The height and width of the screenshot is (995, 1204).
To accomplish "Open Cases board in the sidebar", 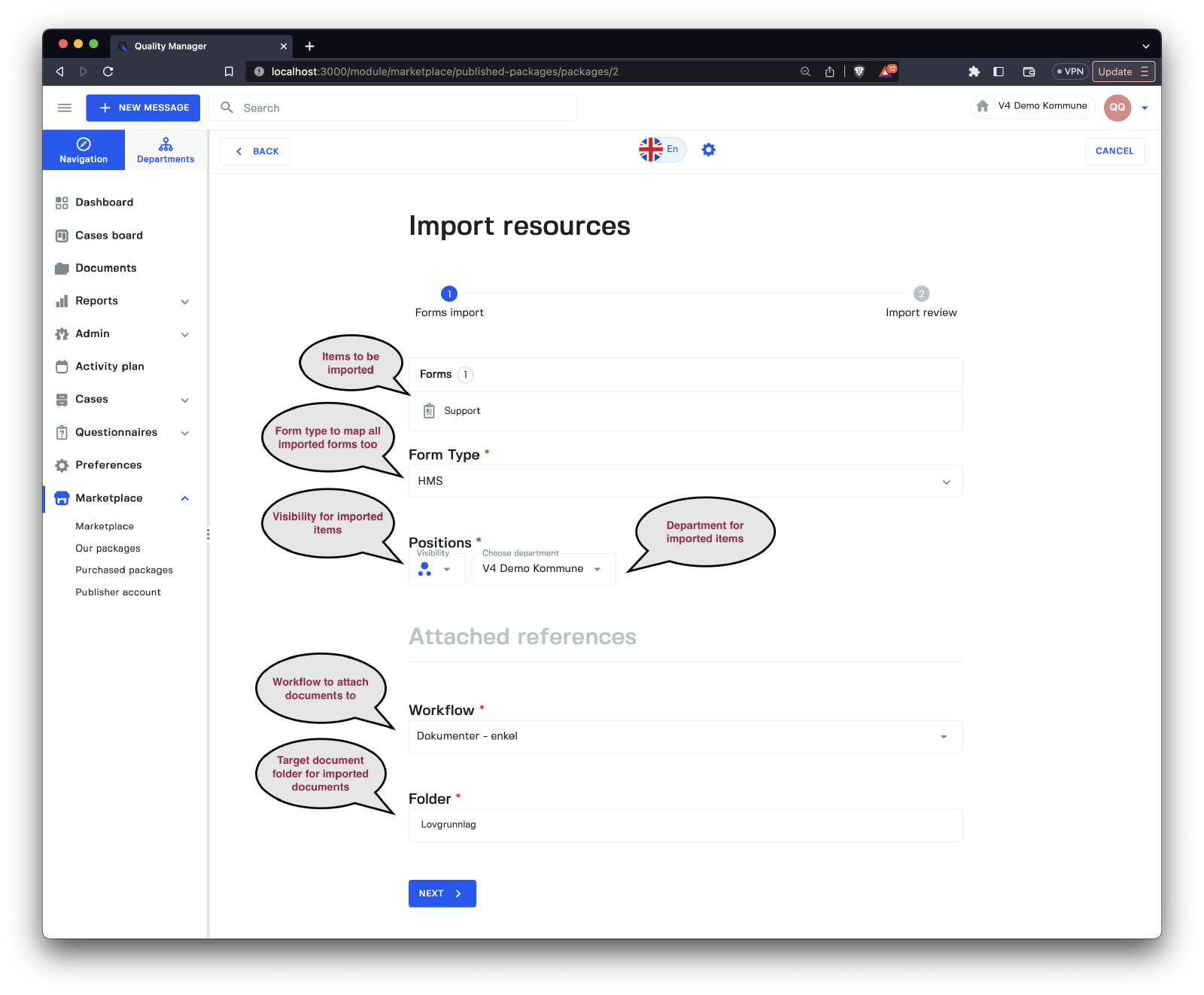I will (108, 236).
